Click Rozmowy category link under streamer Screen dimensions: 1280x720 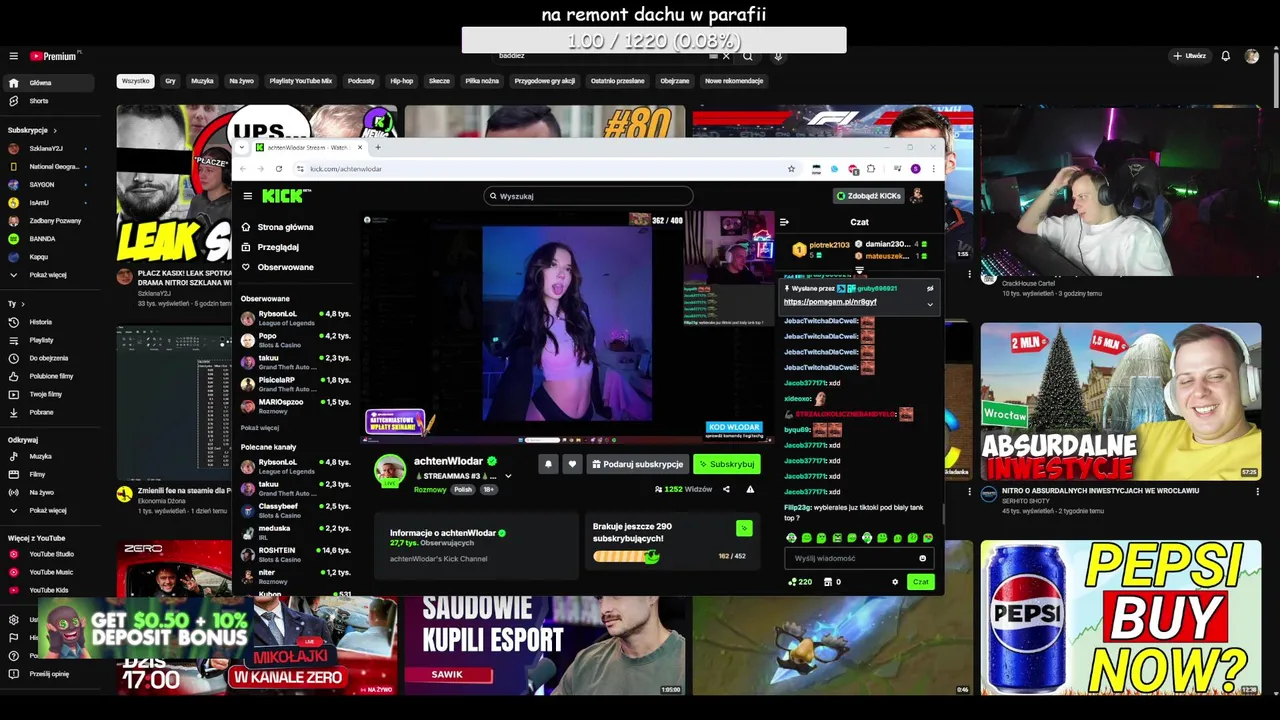coord(430,490)
